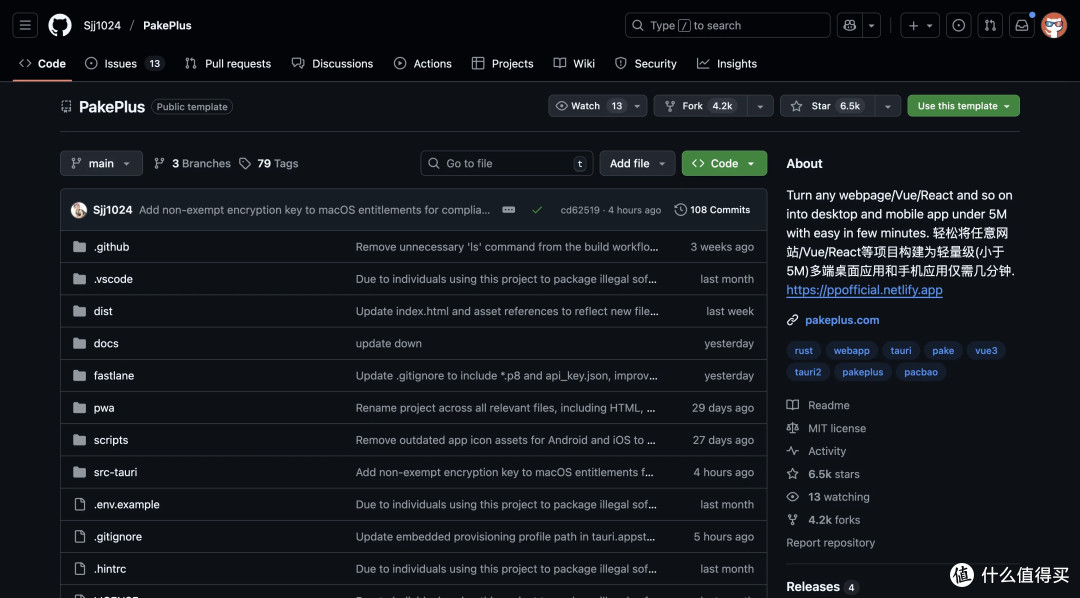
Task: Open the Issues inbox icon in the header
Action: (x=958, y=25)
